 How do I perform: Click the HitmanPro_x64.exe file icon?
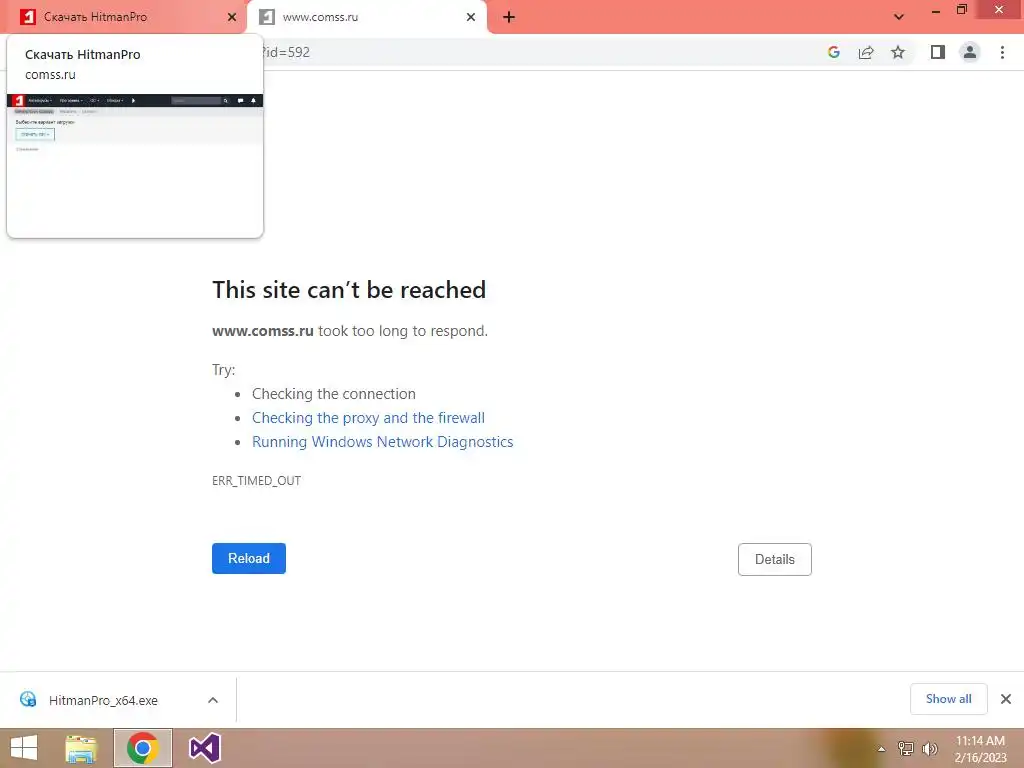[28, 699]
